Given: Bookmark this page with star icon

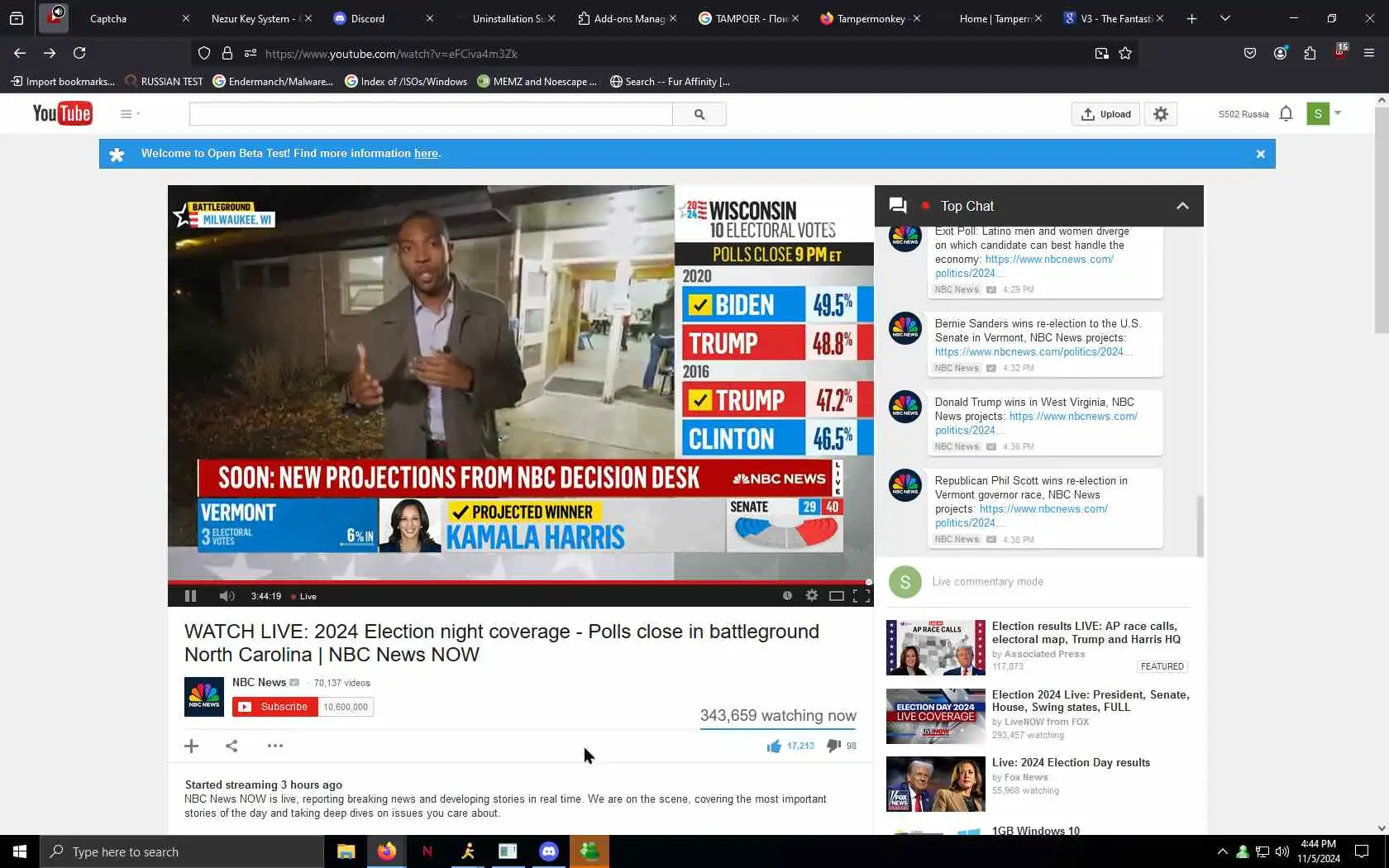Looking at the screenshot, I should tap(1125, 54).
